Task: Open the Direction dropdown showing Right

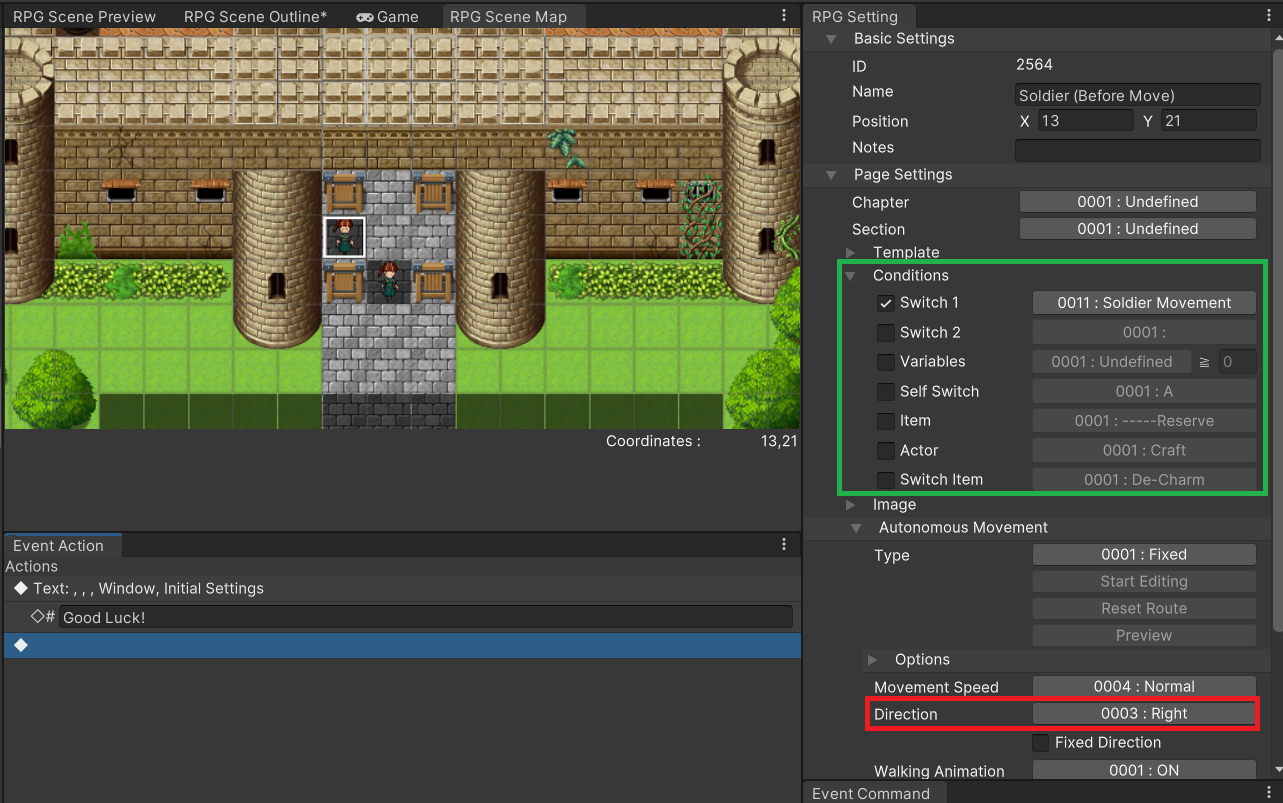Action: point(1143,714)
